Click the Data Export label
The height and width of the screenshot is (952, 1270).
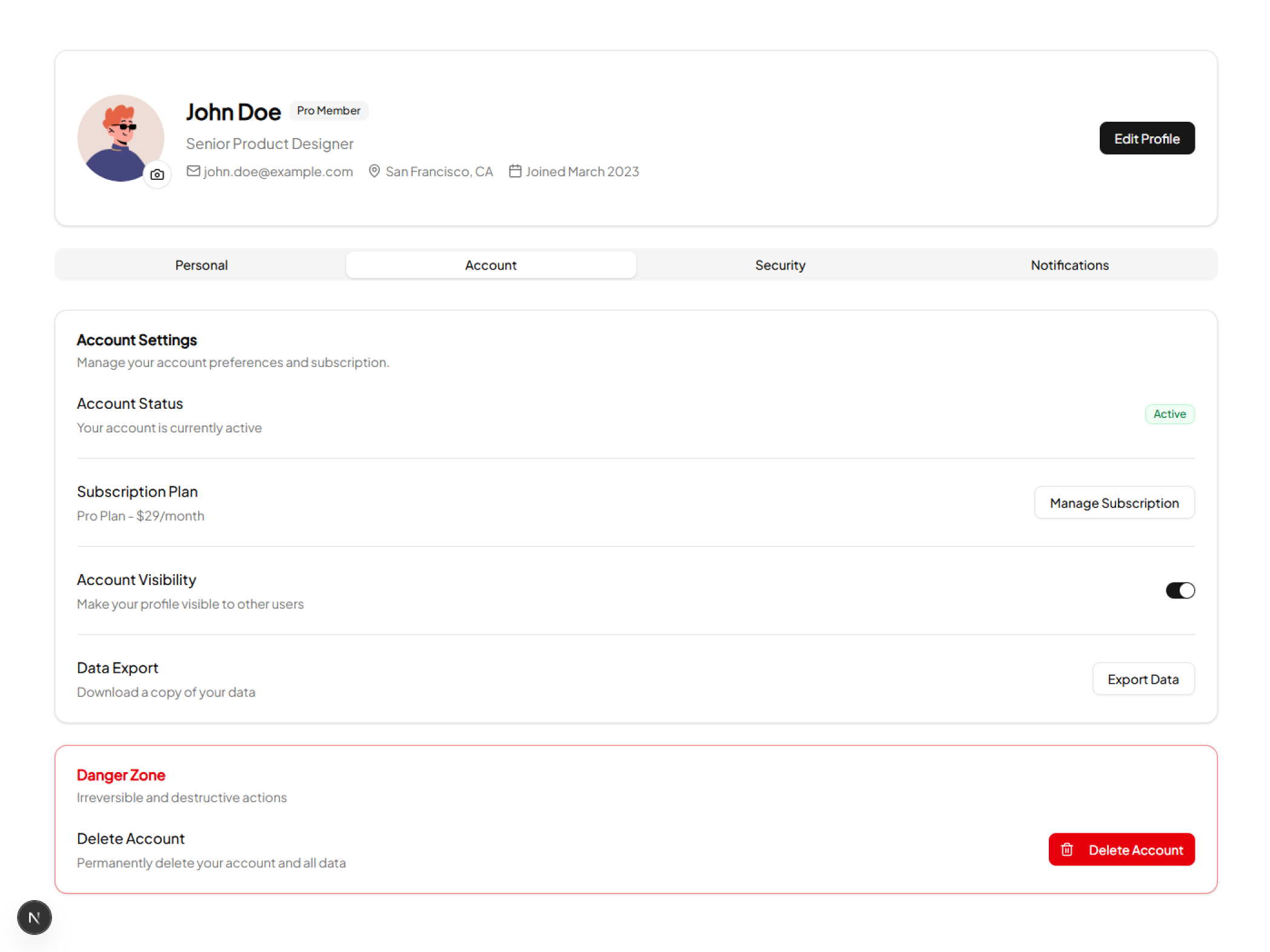[118, 668]
